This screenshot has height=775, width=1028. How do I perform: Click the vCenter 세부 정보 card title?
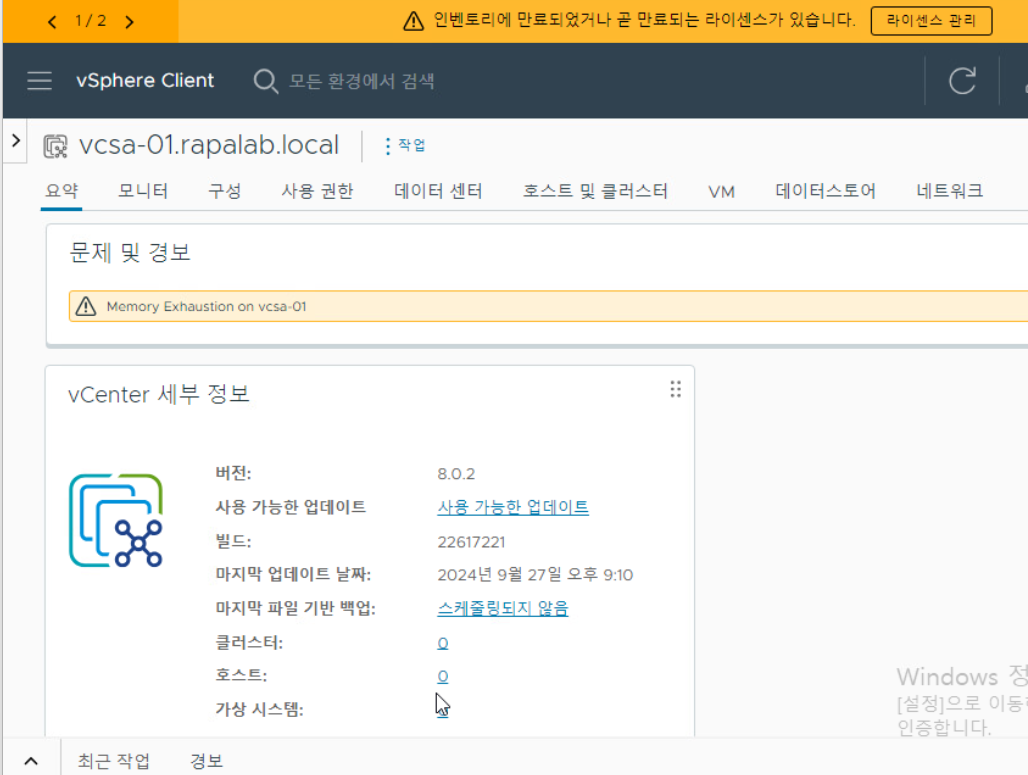pos(159,395)
